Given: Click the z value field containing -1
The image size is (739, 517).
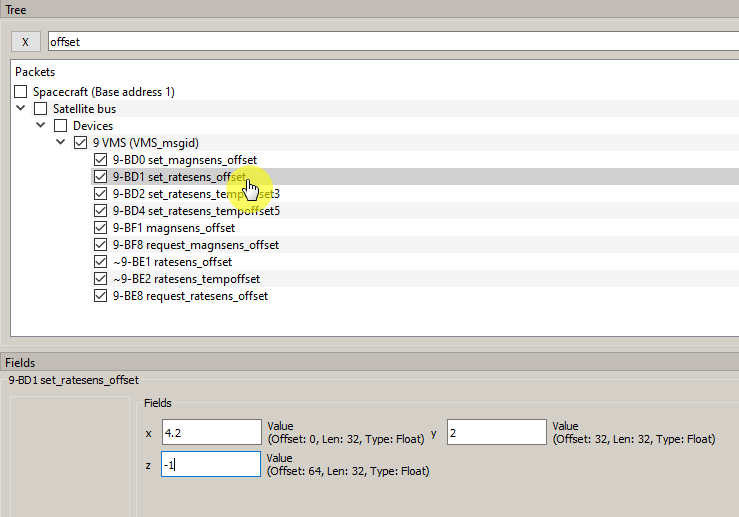Looking at the screenshot, I should [x=210, y=464].
